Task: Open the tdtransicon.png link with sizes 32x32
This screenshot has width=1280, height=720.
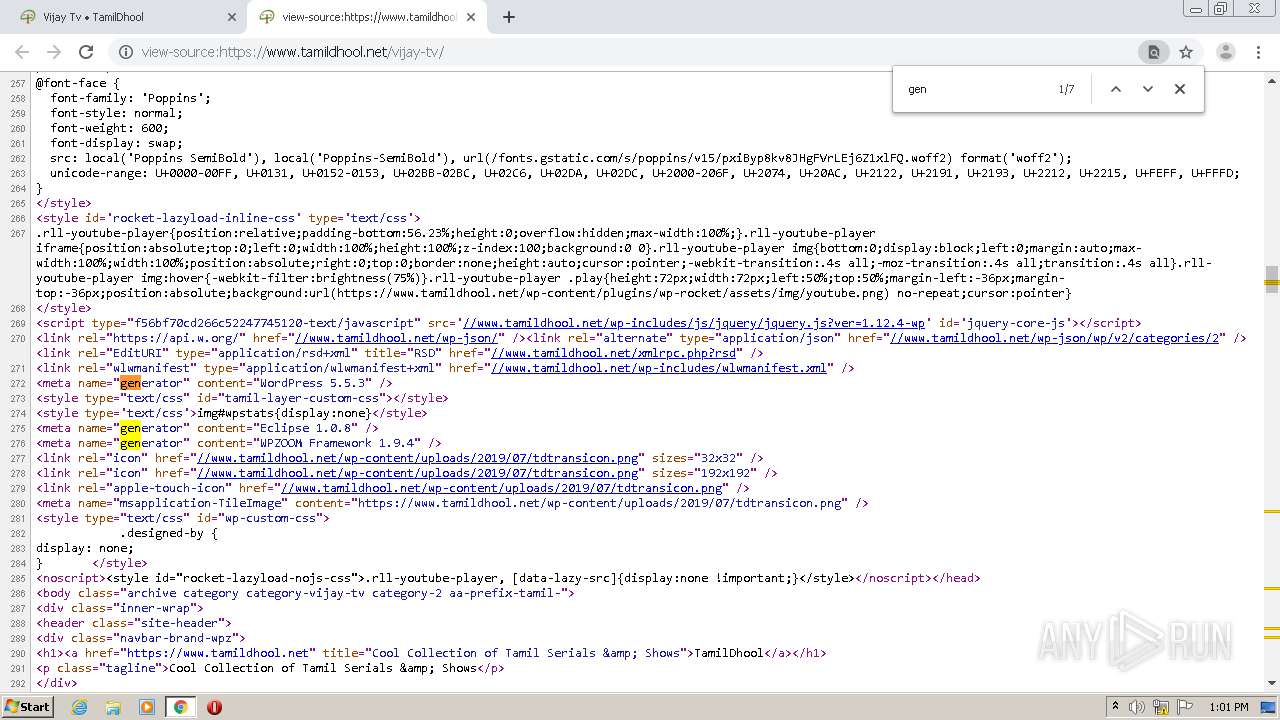Action: [x=418, y=458]
